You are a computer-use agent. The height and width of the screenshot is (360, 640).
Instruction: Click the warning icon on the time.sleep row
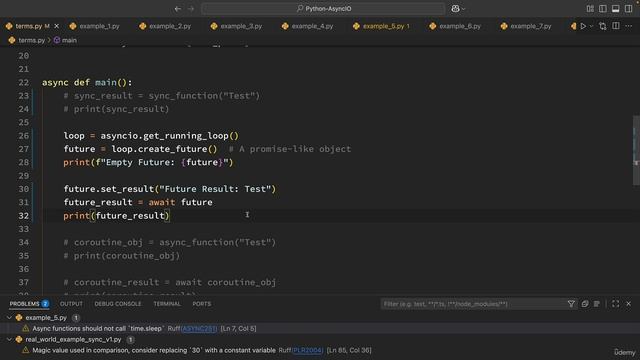(x=25, y=329)
